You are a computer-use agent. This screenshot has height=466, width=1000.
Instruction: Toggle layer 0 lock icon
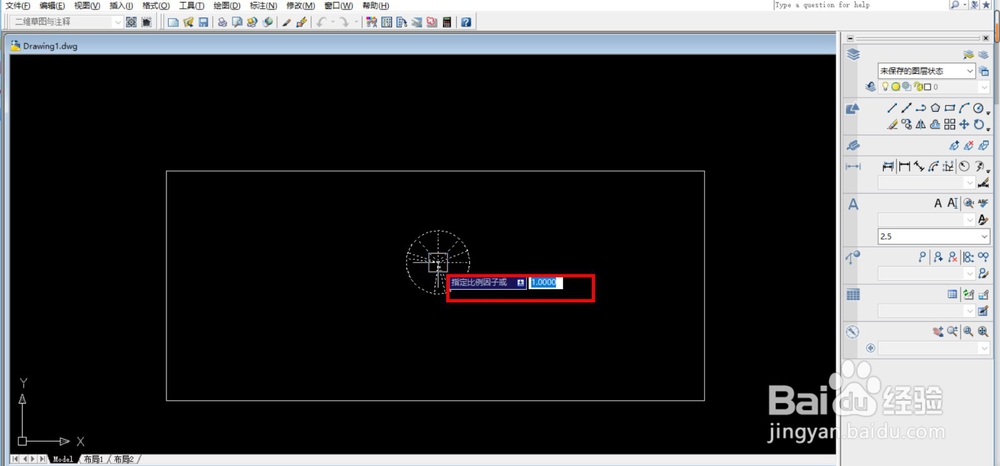tap(918, 87)
